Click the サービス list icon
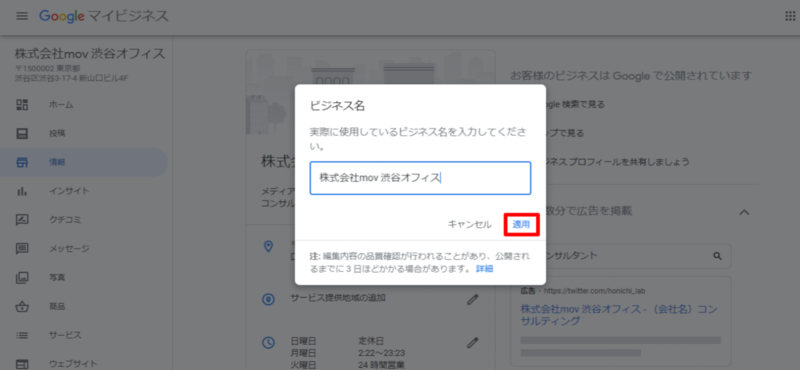 tap(22, 335)
